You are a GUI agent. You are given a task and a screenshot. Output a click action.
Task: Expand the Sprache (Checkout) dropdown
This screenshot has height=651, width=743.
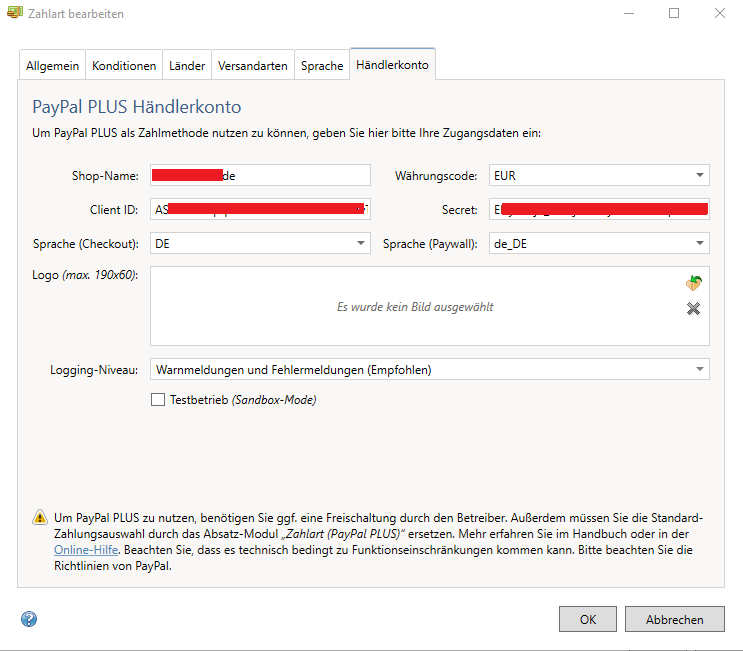pos(260,244)
